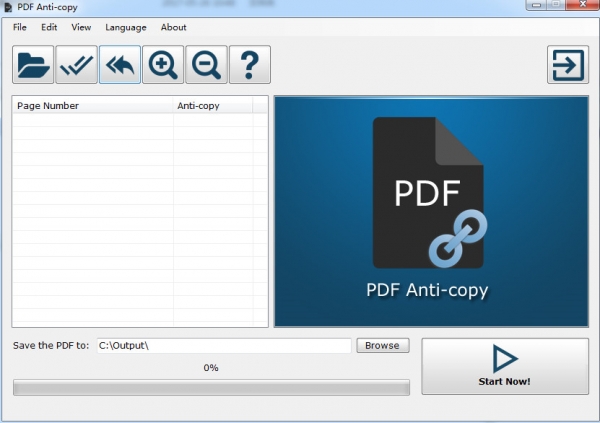Click the Save the PDF to path field
Screen dimensions: 600x423
pos(223,346)
